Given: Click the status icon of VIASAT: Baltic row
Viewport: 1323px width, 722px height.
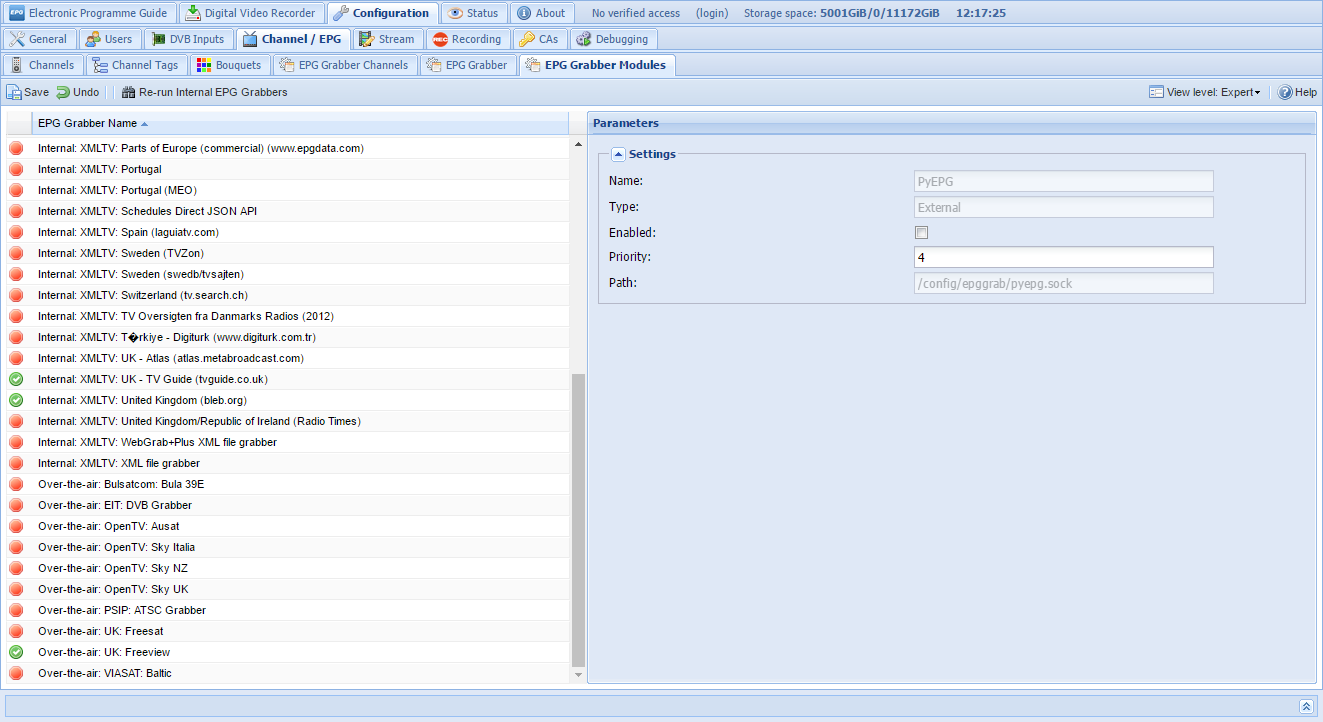Looking at the screenshot, I should coord(16,673).
